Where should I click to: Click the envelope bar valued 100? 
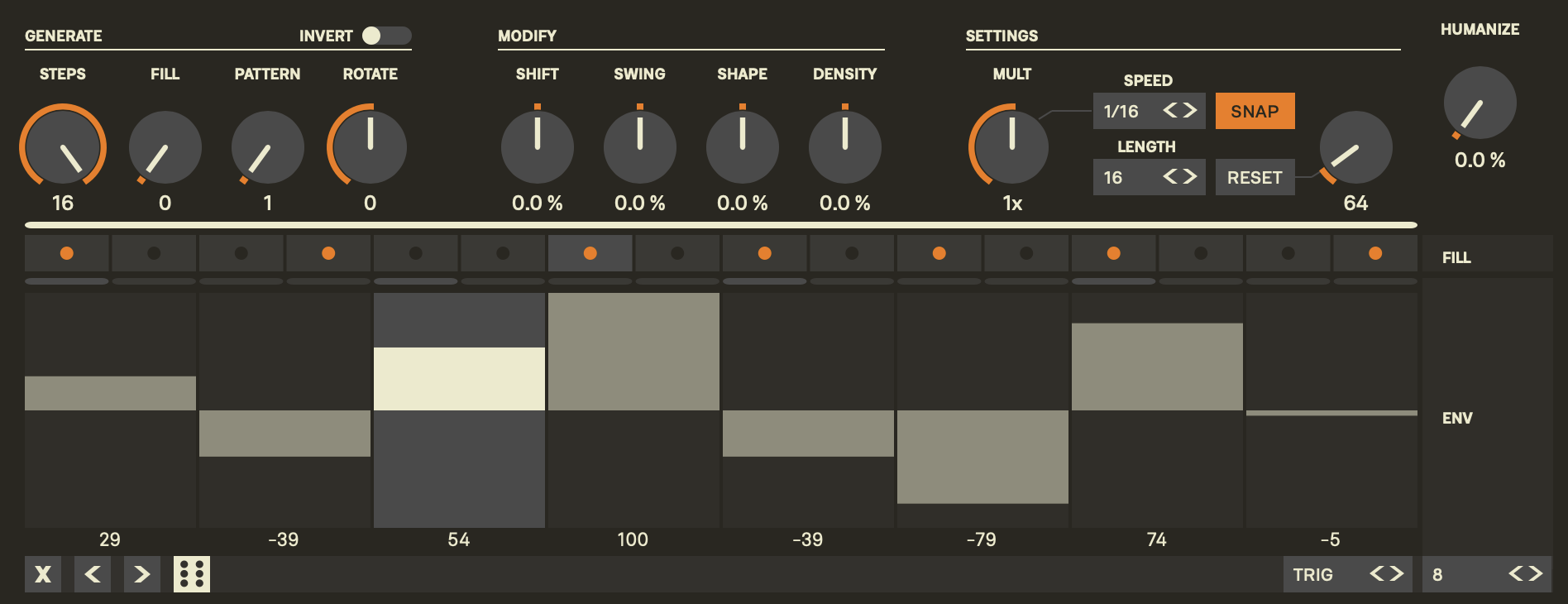pyautogui.click(x=633, y=352)
